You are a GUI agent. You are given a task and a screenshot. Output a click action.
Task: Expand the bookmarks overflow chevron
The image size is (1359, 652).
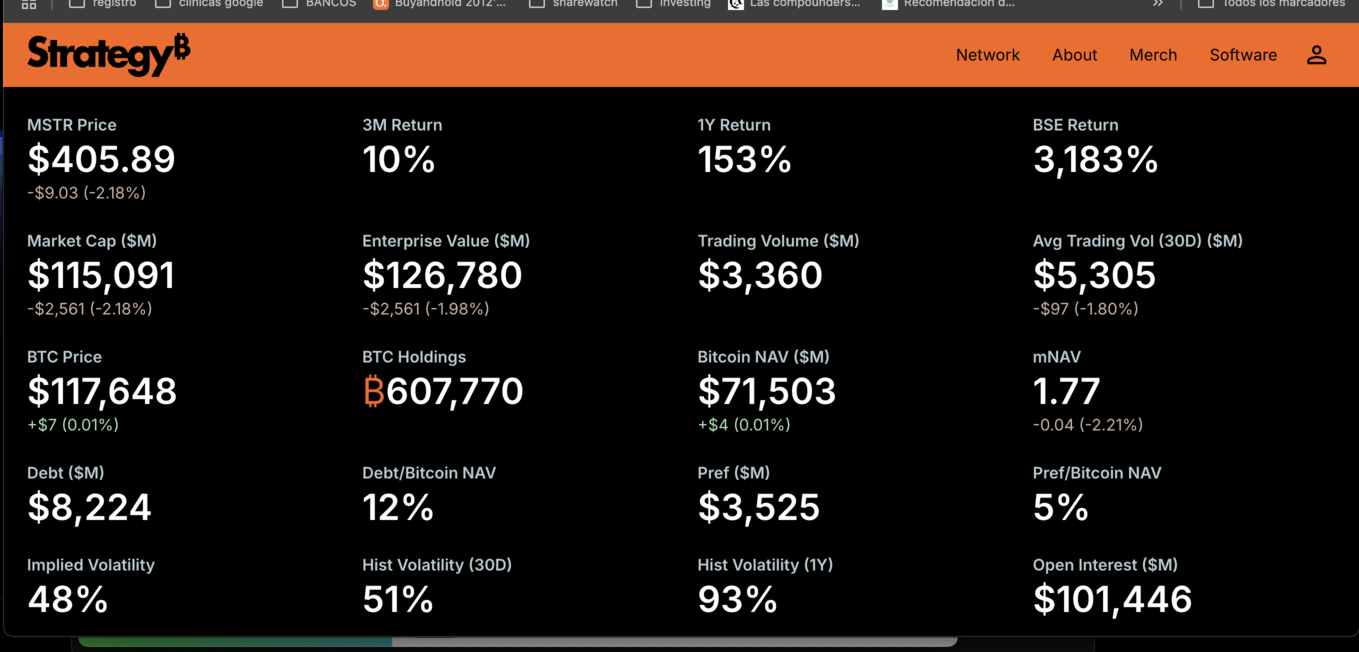coord(1158,4)
